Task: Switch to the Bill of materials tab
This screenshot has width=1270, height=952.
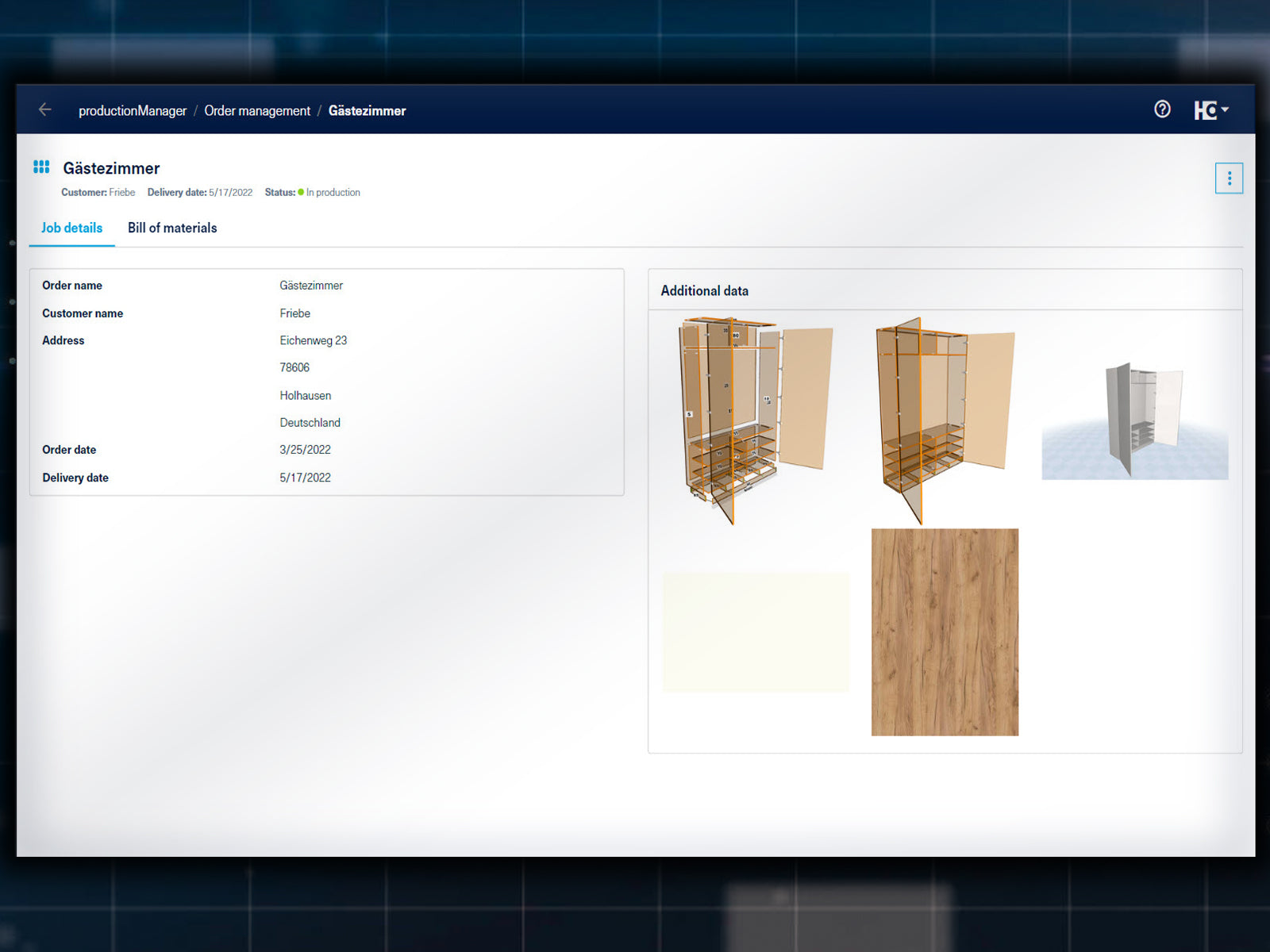Action: (x=172, y=228)
